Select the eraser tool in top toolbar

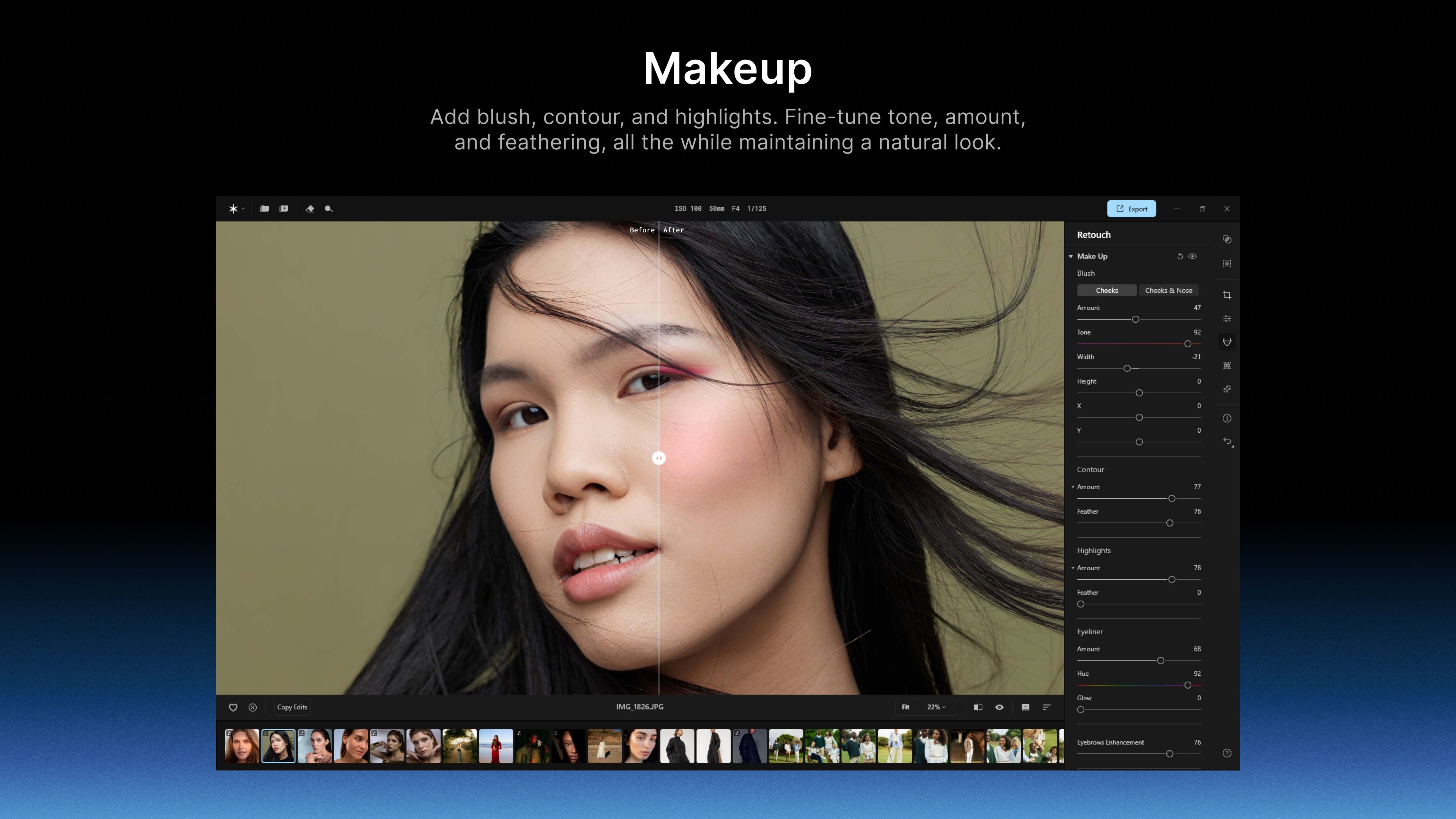(x=310, y=209)
